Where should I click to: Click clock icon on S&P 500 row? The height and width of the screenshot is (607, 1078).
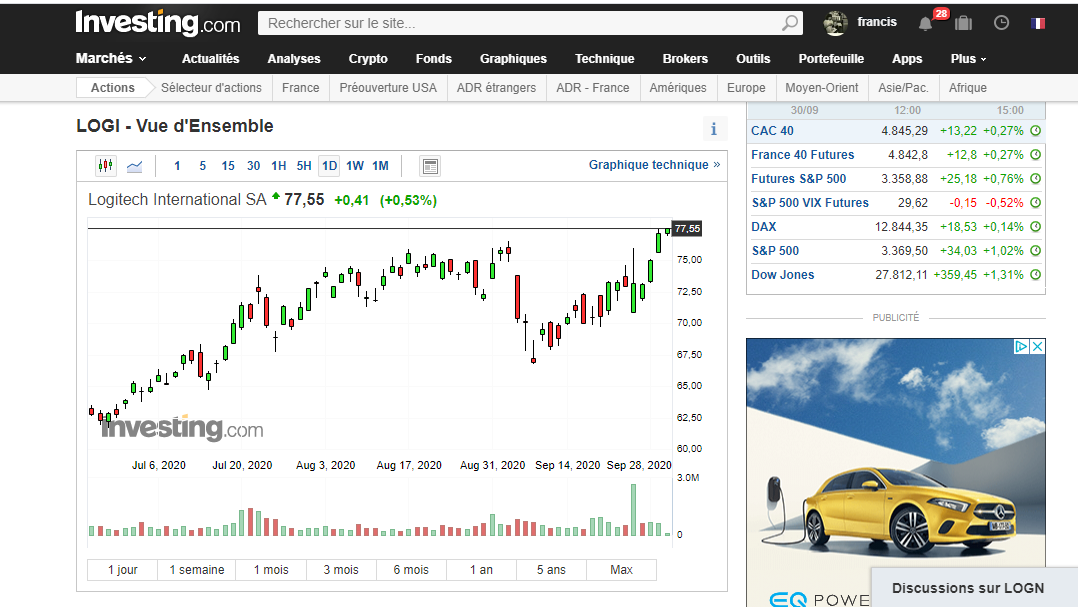(1035, 251)
